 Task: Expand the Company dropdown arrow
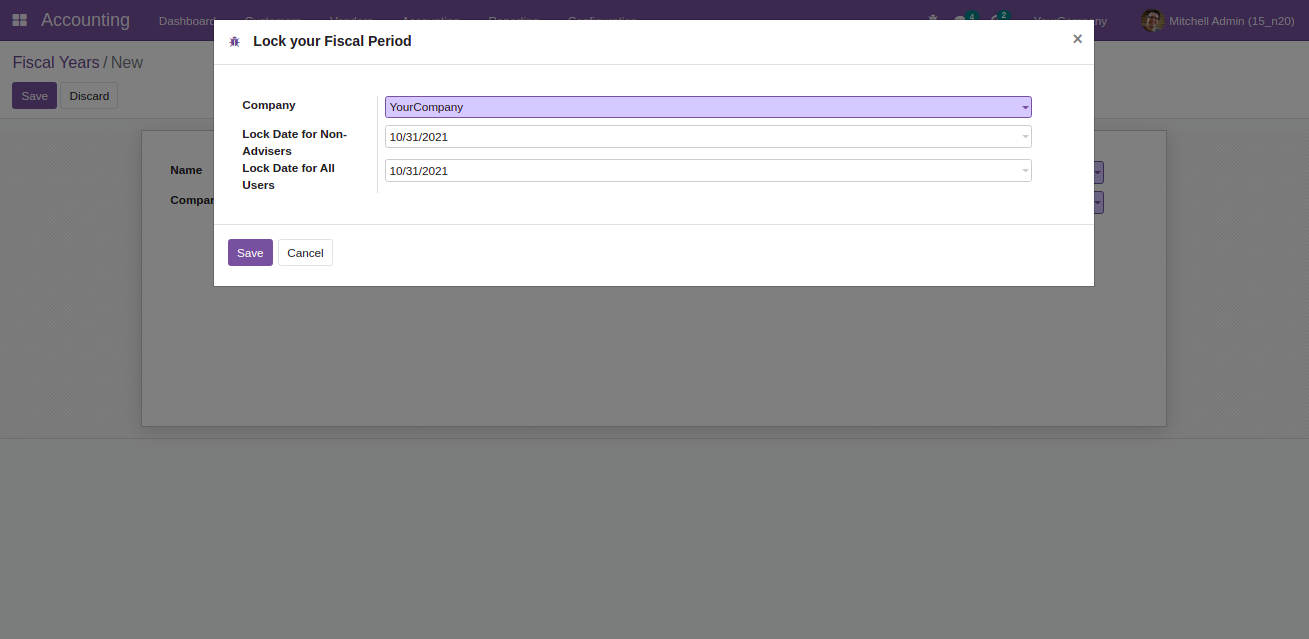[x=1025, y=108]
